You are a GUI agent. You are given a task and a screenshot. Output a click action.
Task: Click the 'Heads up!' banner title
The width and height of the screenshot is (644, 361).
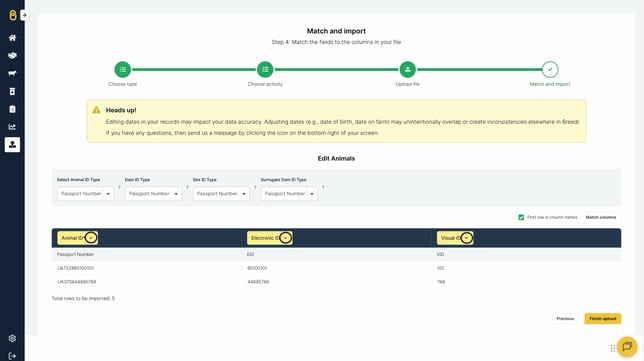coord(121,110)
